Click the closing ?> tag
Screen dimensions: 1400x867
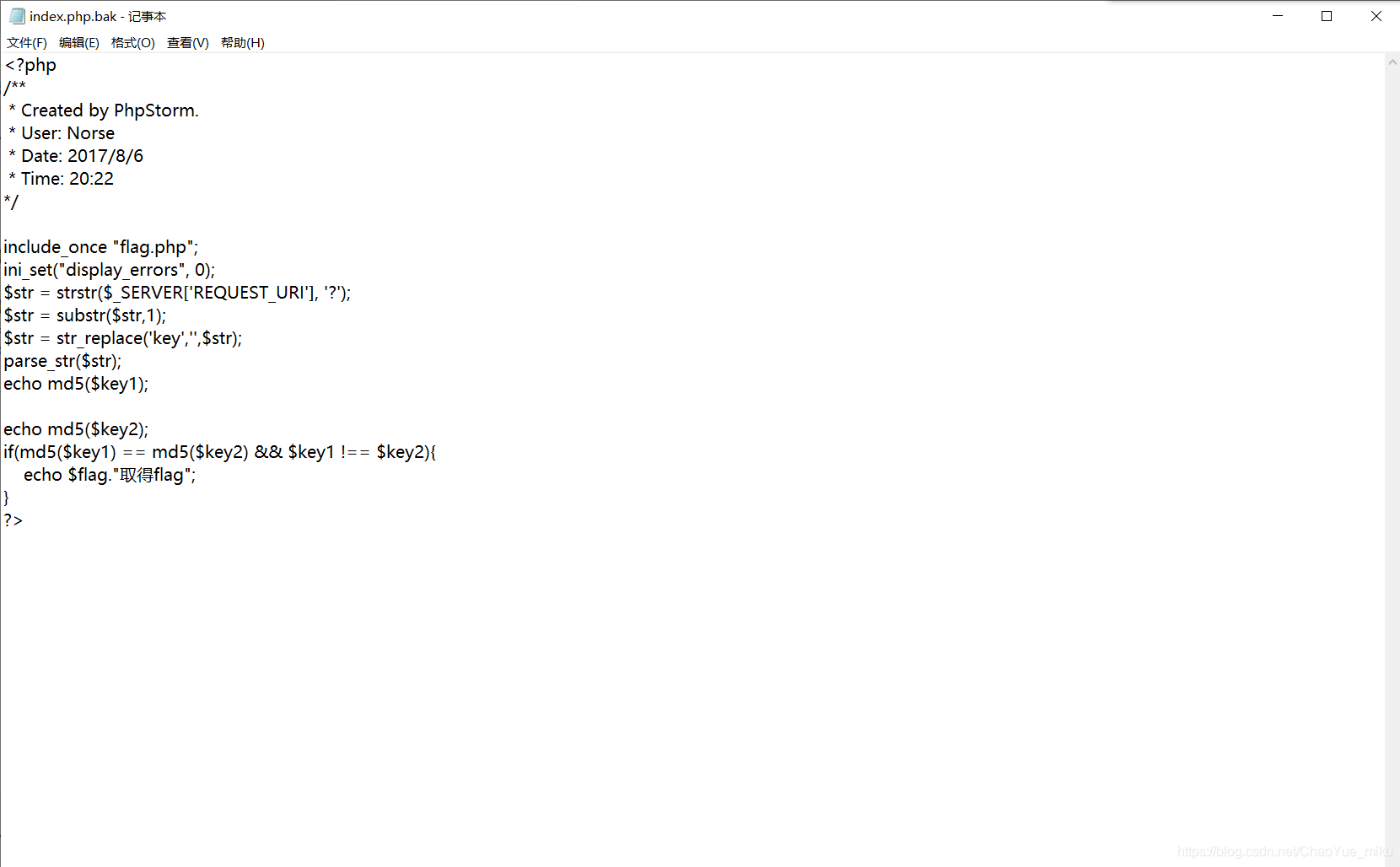click(13, 520)
